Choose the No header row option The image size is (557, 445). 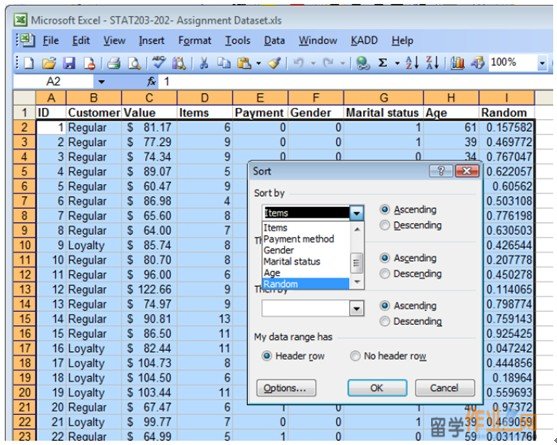click(388, 356)
